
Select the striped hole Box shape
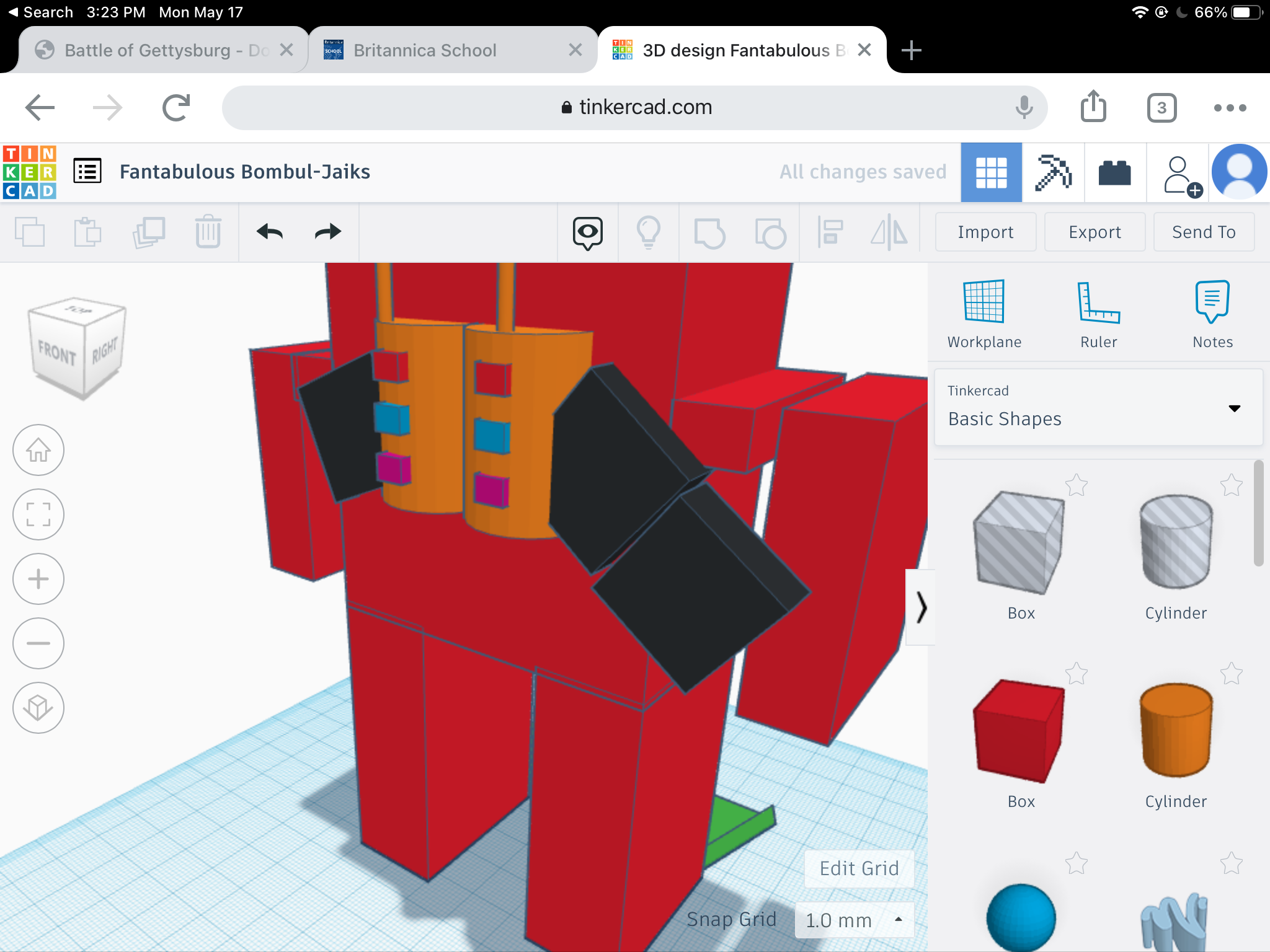1019,544
